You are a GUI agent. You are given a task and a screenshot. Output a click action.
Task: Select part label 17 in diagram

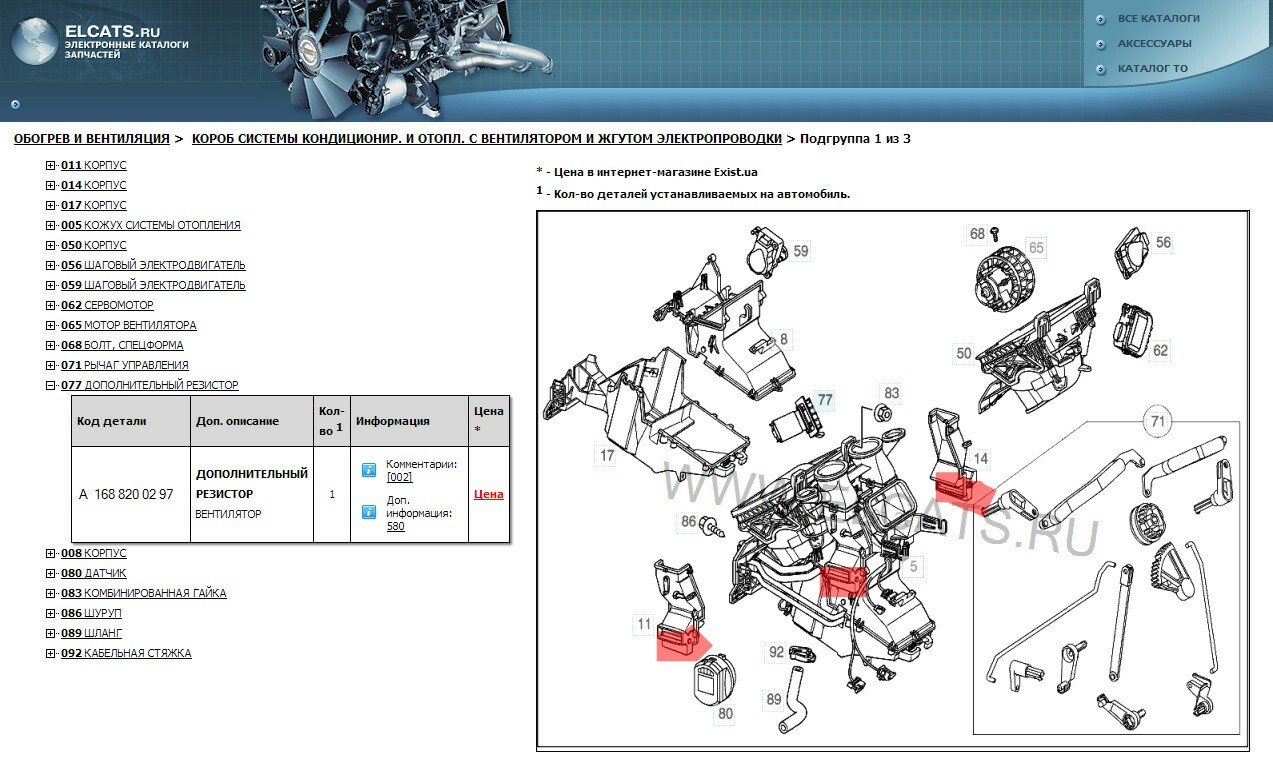[606, 456]
